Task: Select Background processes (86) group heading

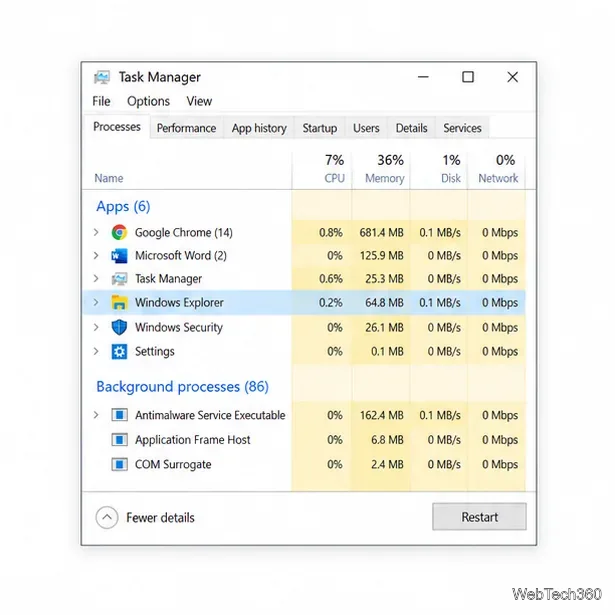Action: tap(182, 387)
